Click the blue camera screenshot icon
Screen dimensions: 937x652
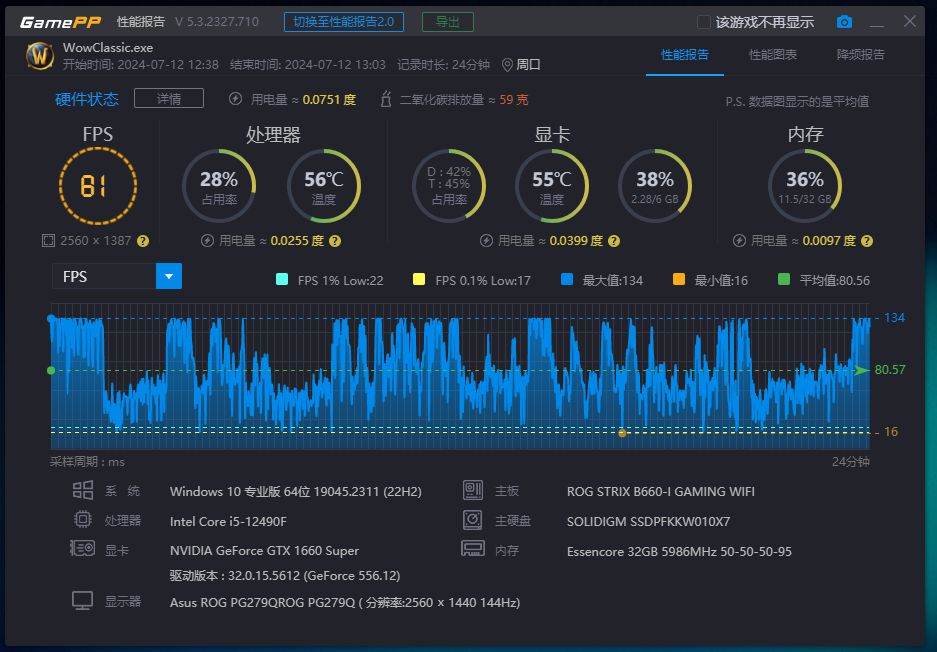tap(844, 21)
